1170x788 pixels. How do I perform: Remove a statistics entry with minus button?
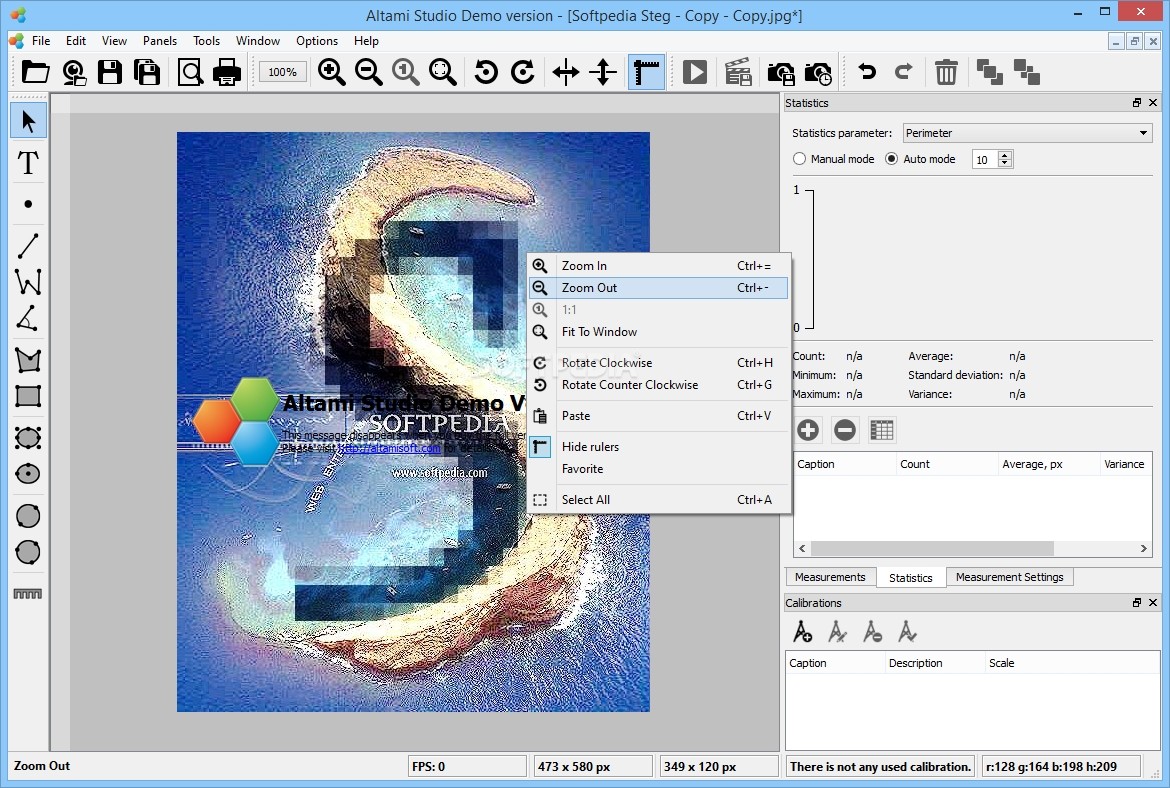845,430
